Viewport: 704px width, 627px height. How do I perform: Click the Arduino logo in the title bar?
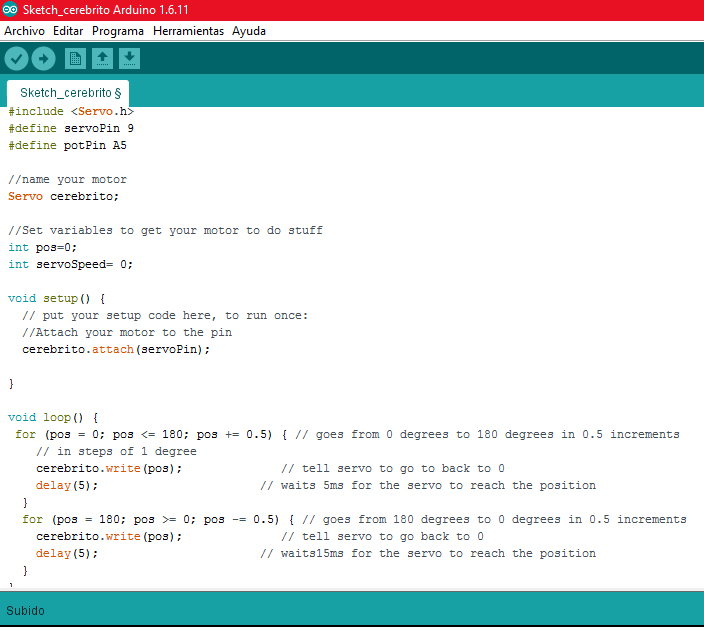click(10, 9)
